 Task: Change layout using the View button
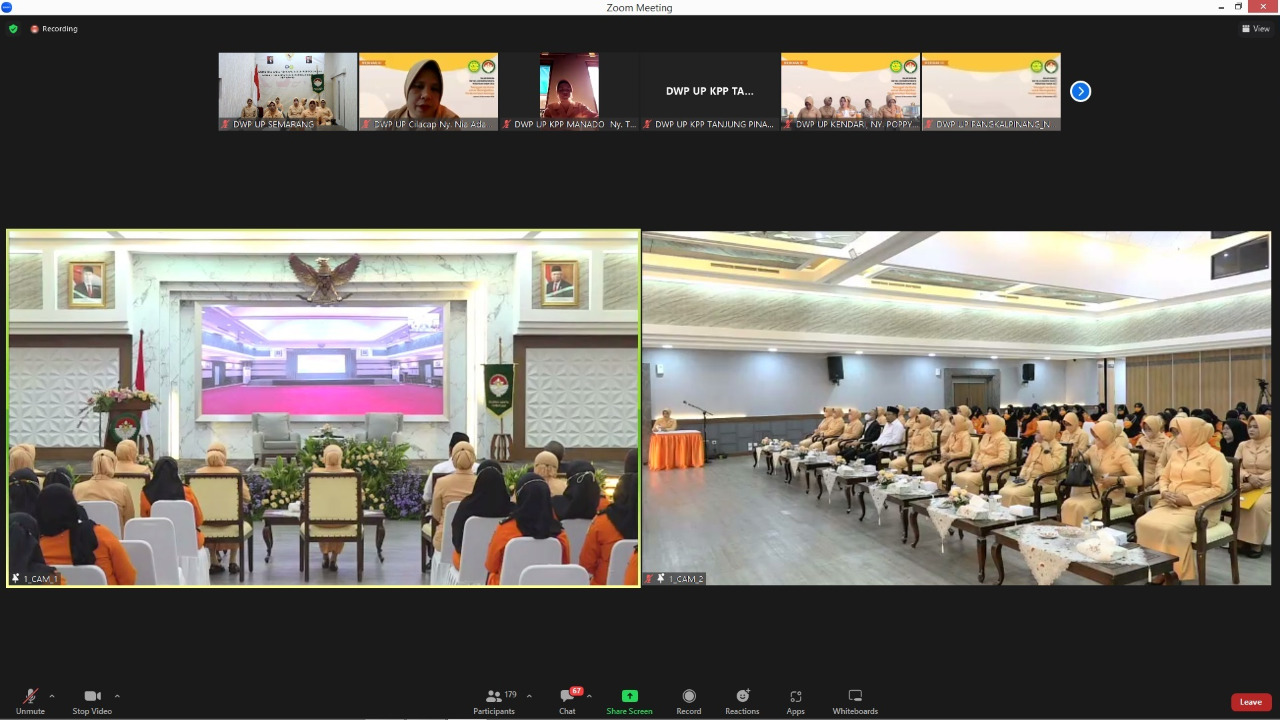pyautogui.click(x=1256, y=29)
